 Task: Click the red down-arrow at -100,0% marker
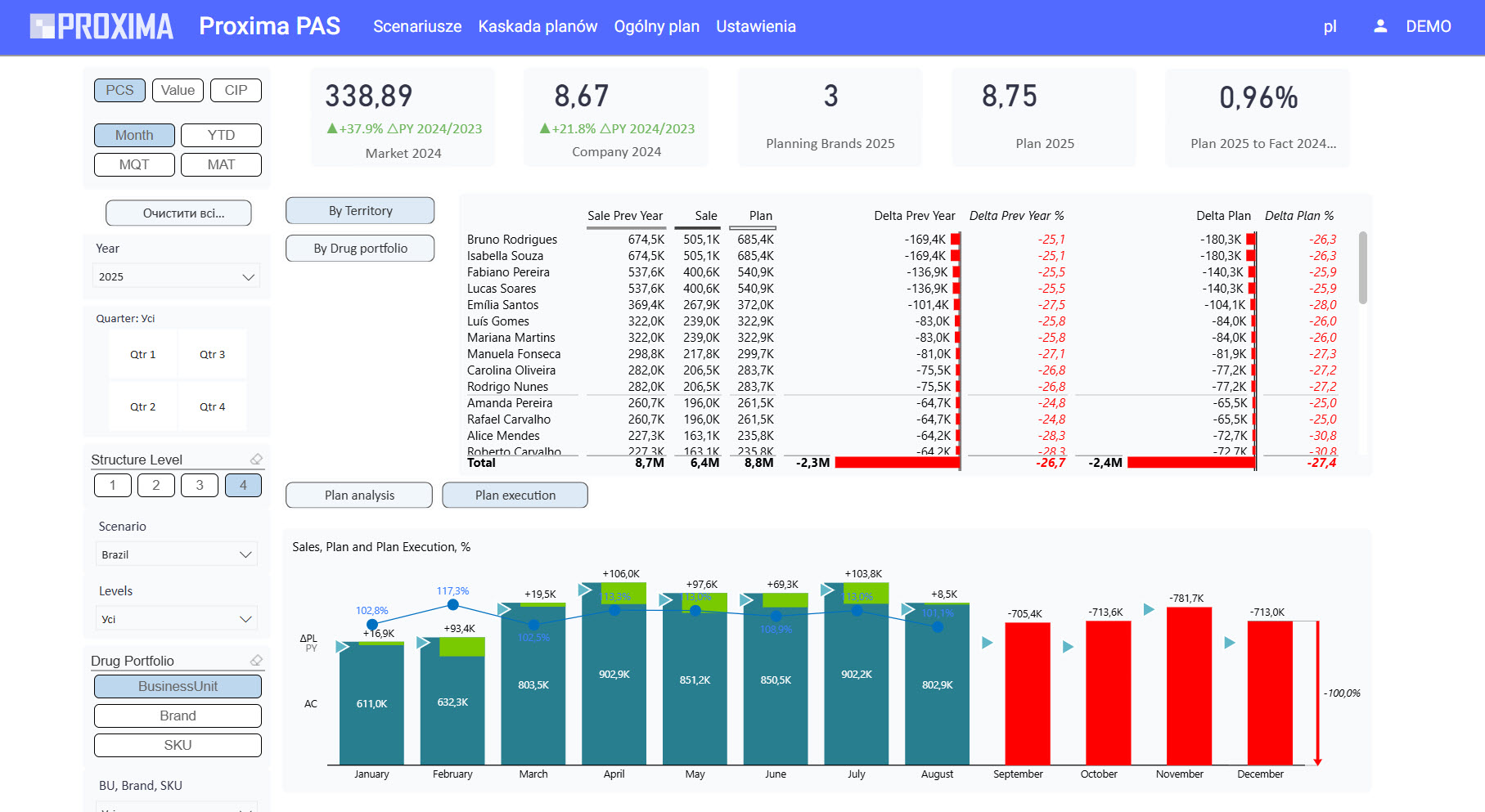[x=1317, y=760]
